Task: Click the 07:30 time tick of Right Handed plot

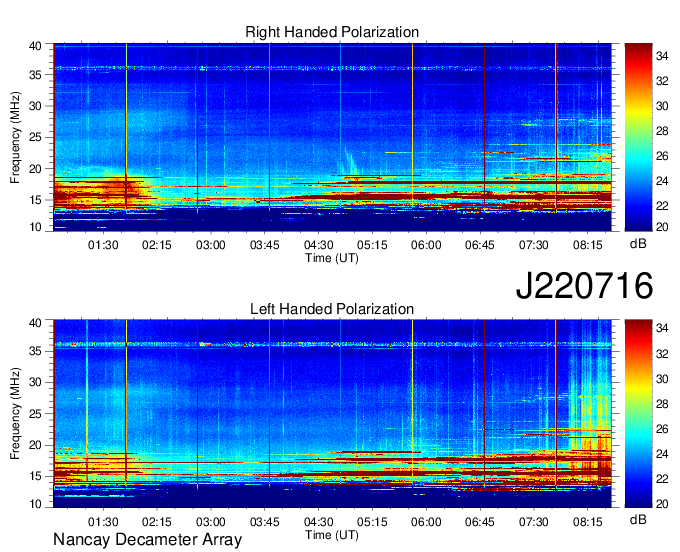Action: [x=533, y=245]
